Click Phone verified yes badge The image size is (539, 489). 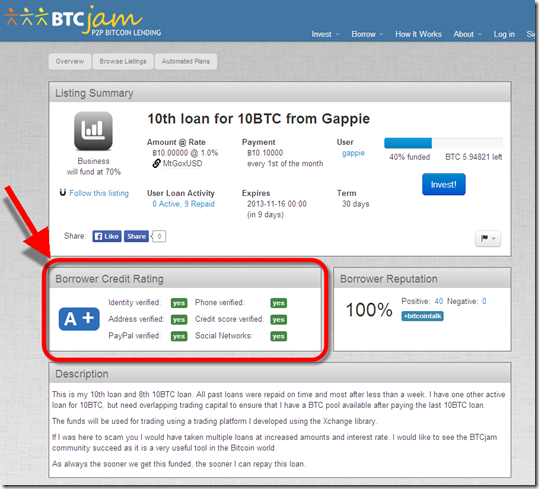pos(278,303)
